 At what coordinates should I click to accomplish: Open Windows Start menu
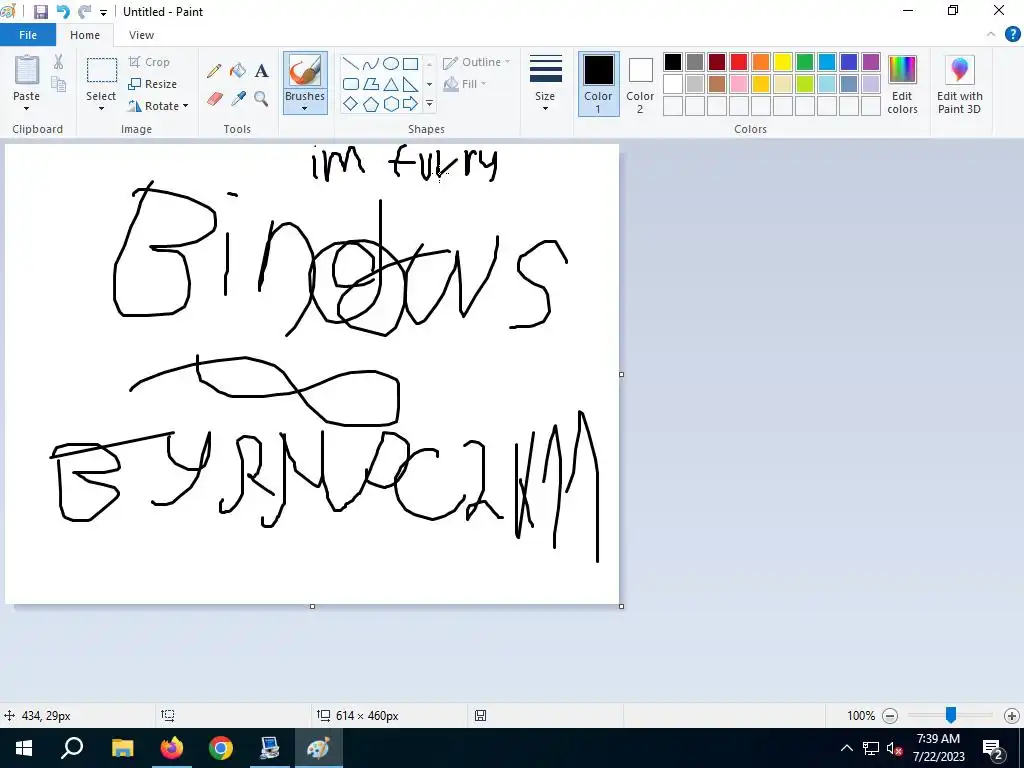tap(24, 748)
